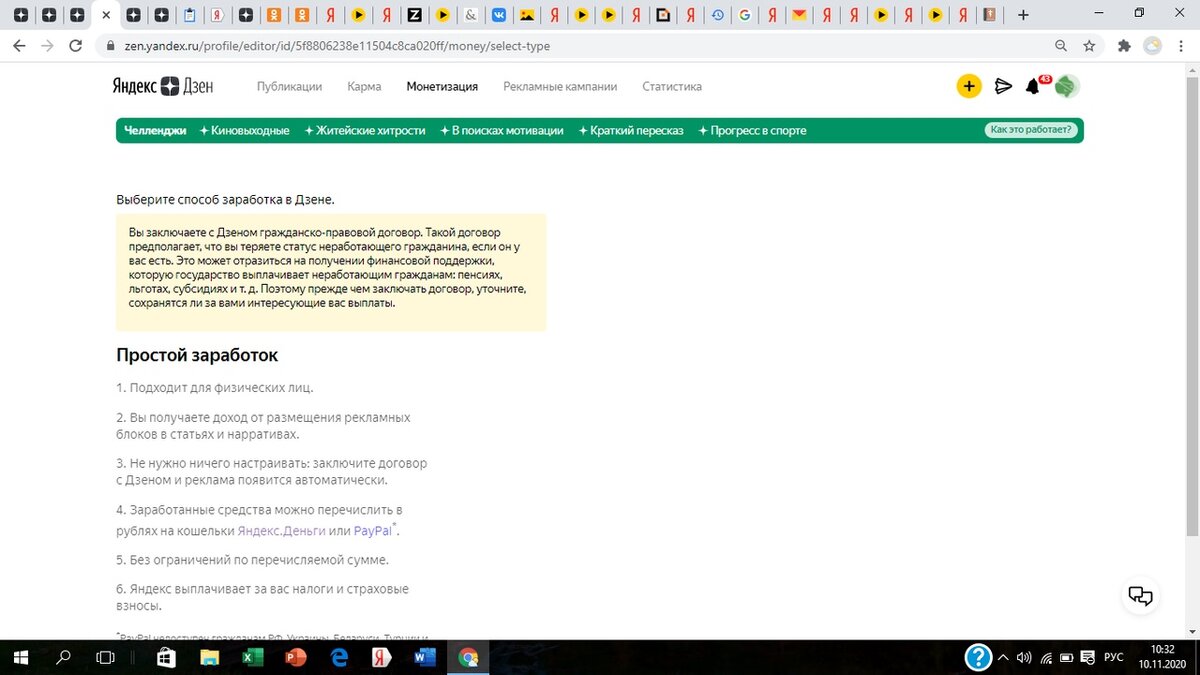
Task: Select the Краткий пересказ challenge
Action: click(631, 130)
